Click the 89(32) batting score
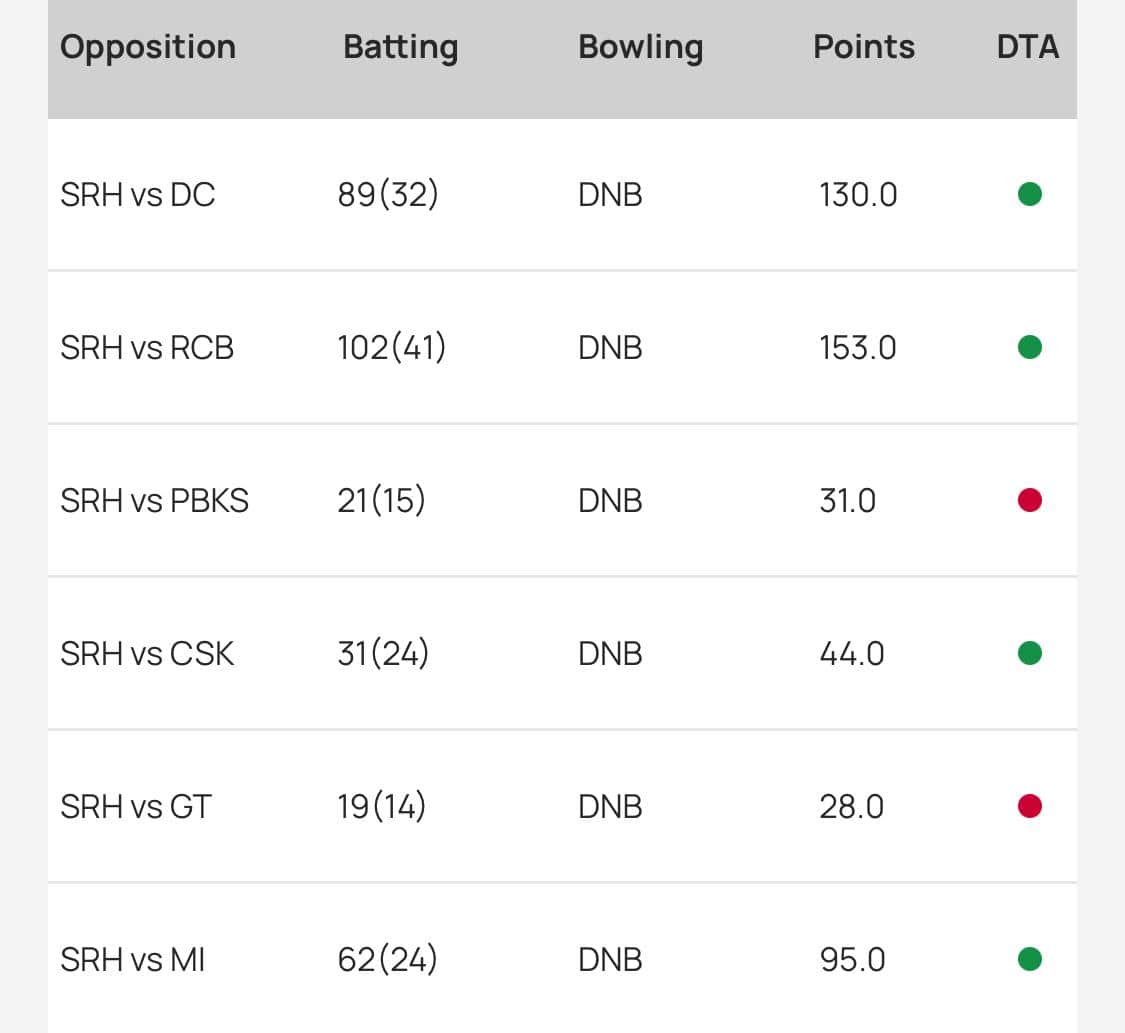 (388, 195)
